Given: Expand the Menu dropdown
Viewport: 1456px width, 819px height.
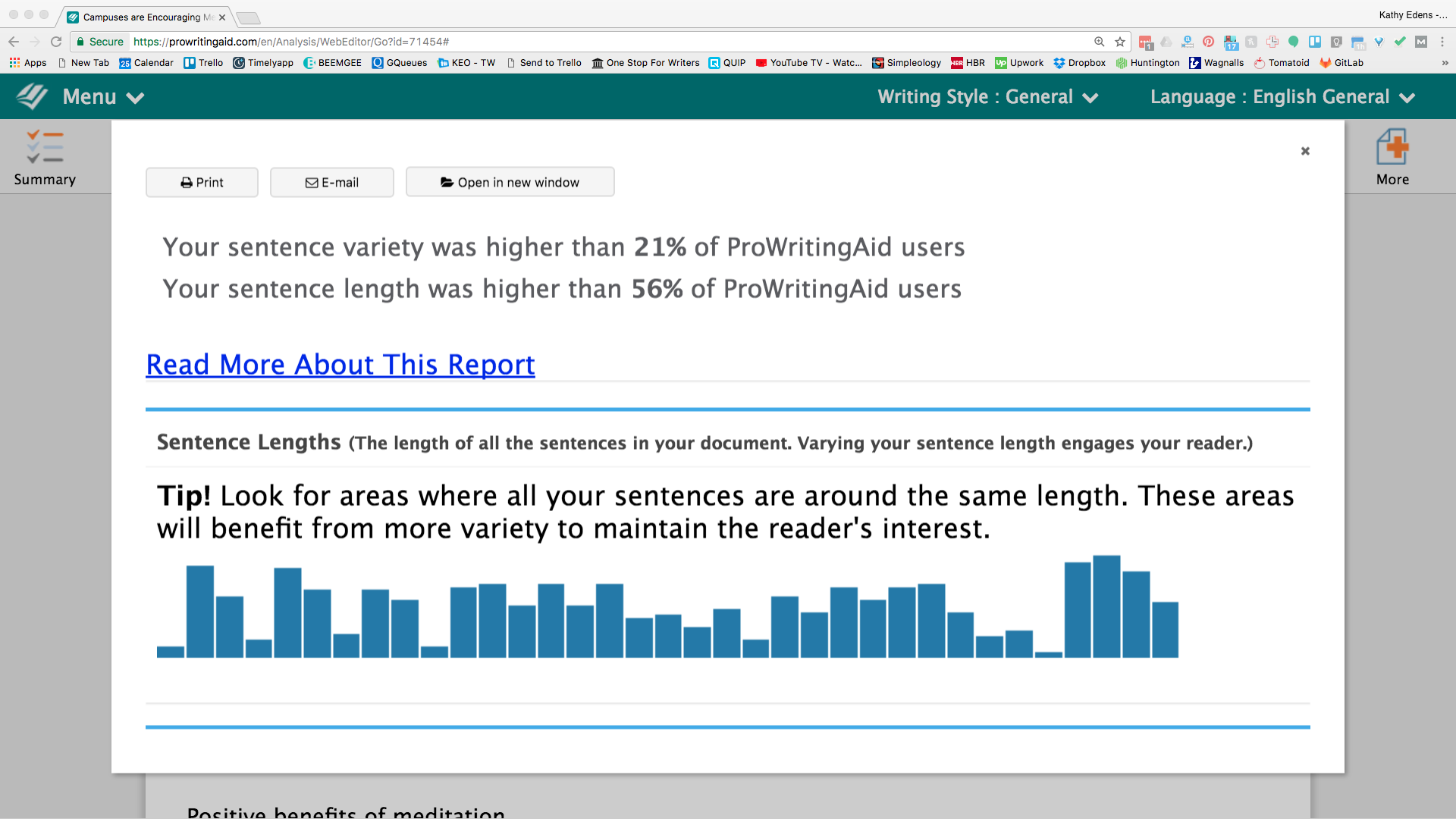Looking at the screenshot, I should click(104, 97).
